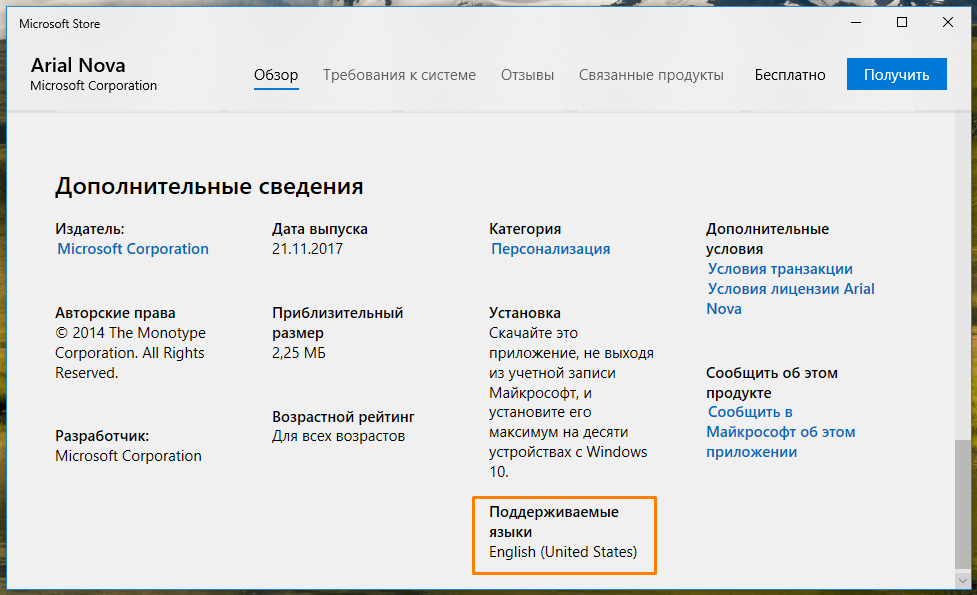Open the Условия транзакции link

pyautogui.click(x=780, y=269)
